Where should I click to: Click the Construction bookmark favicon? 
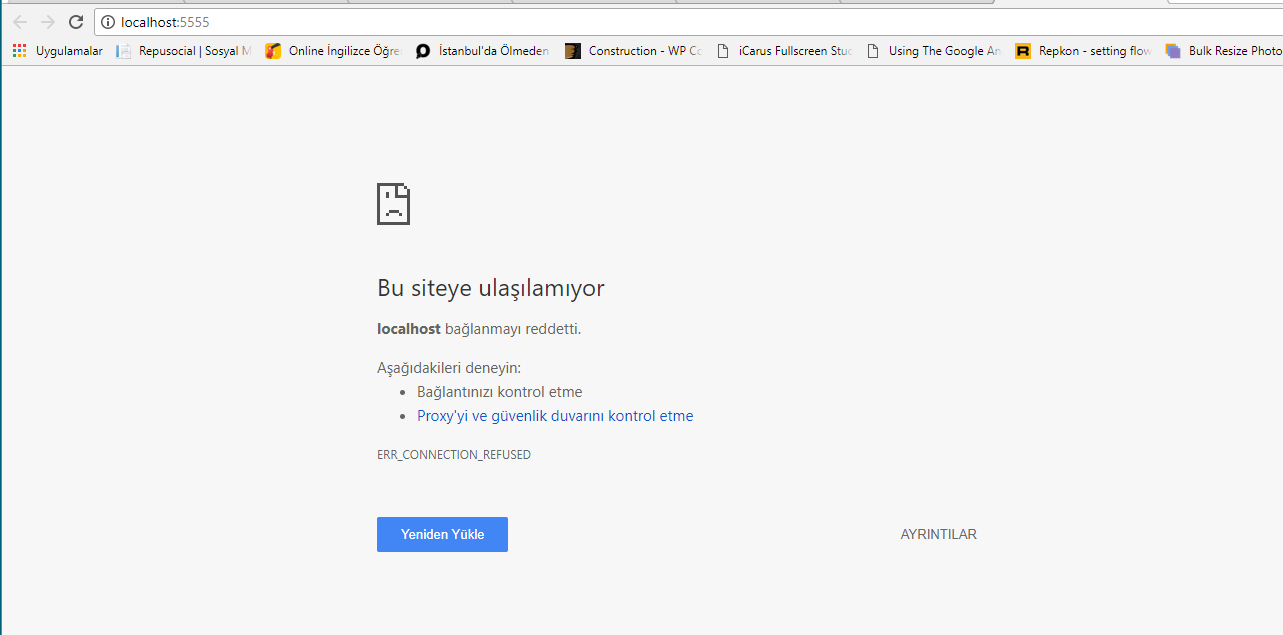pos(573,51)
